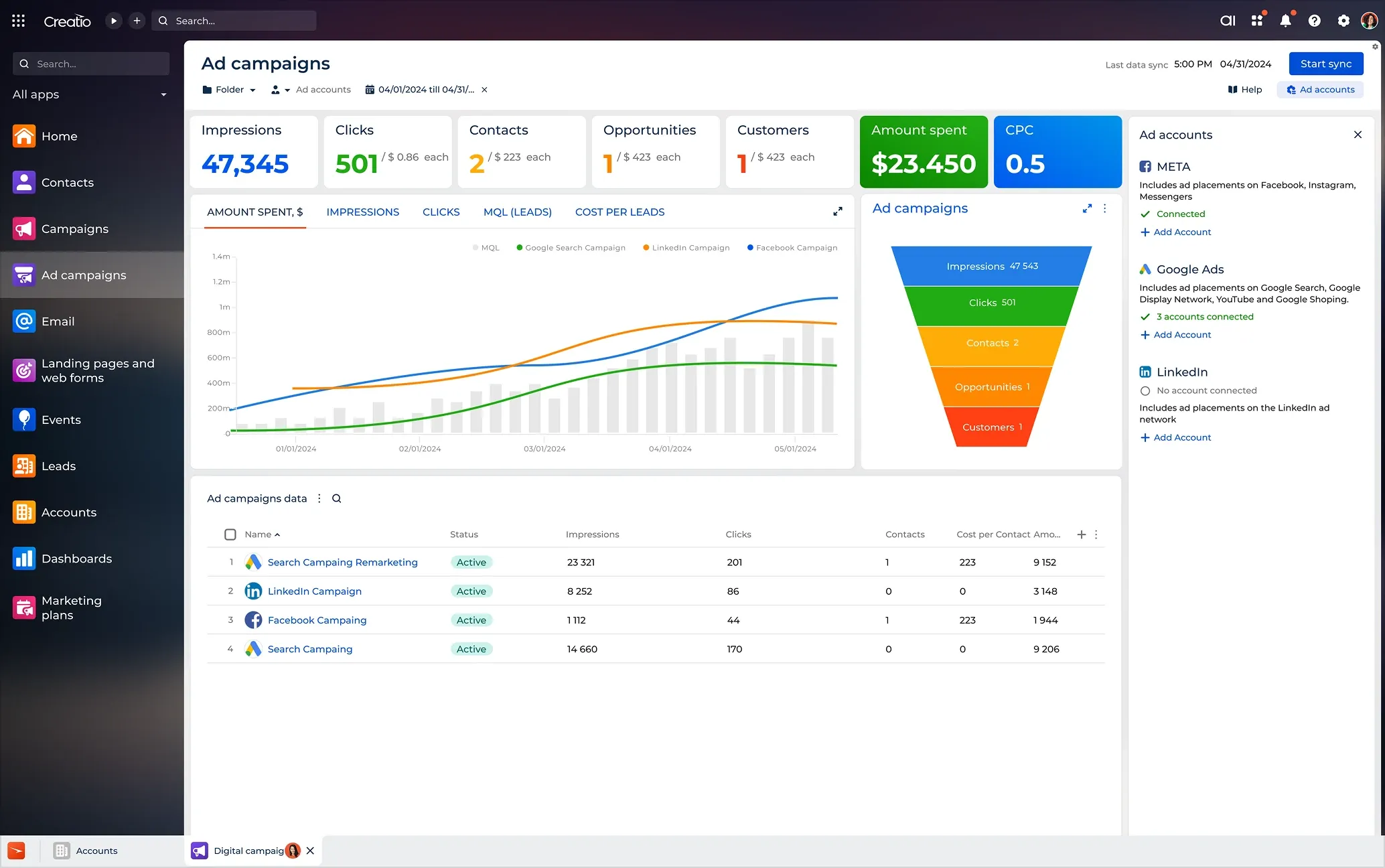Open the Creatio AI assistant icon
Image resolution: width=1385 pixels, height=868 pixels.
pyautogui.click(x=1228, y=21)
